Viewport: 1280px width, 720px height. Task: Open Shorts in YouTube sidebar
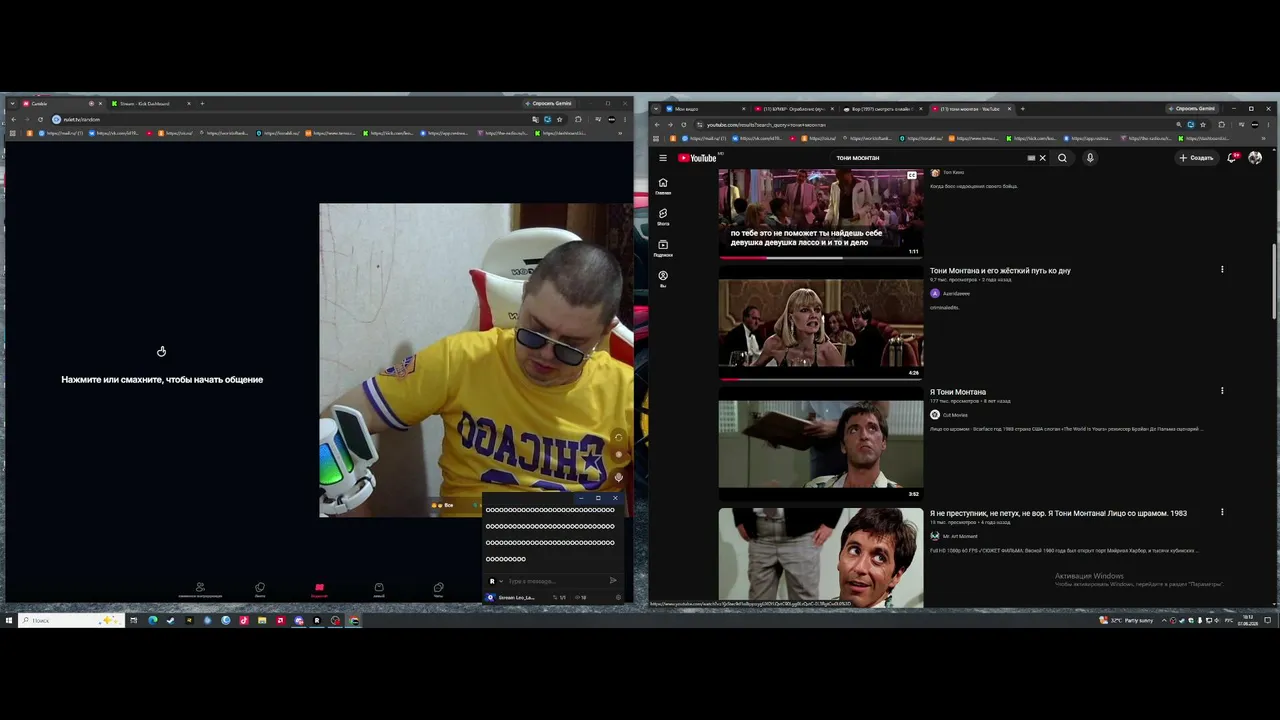pos(663,217)
